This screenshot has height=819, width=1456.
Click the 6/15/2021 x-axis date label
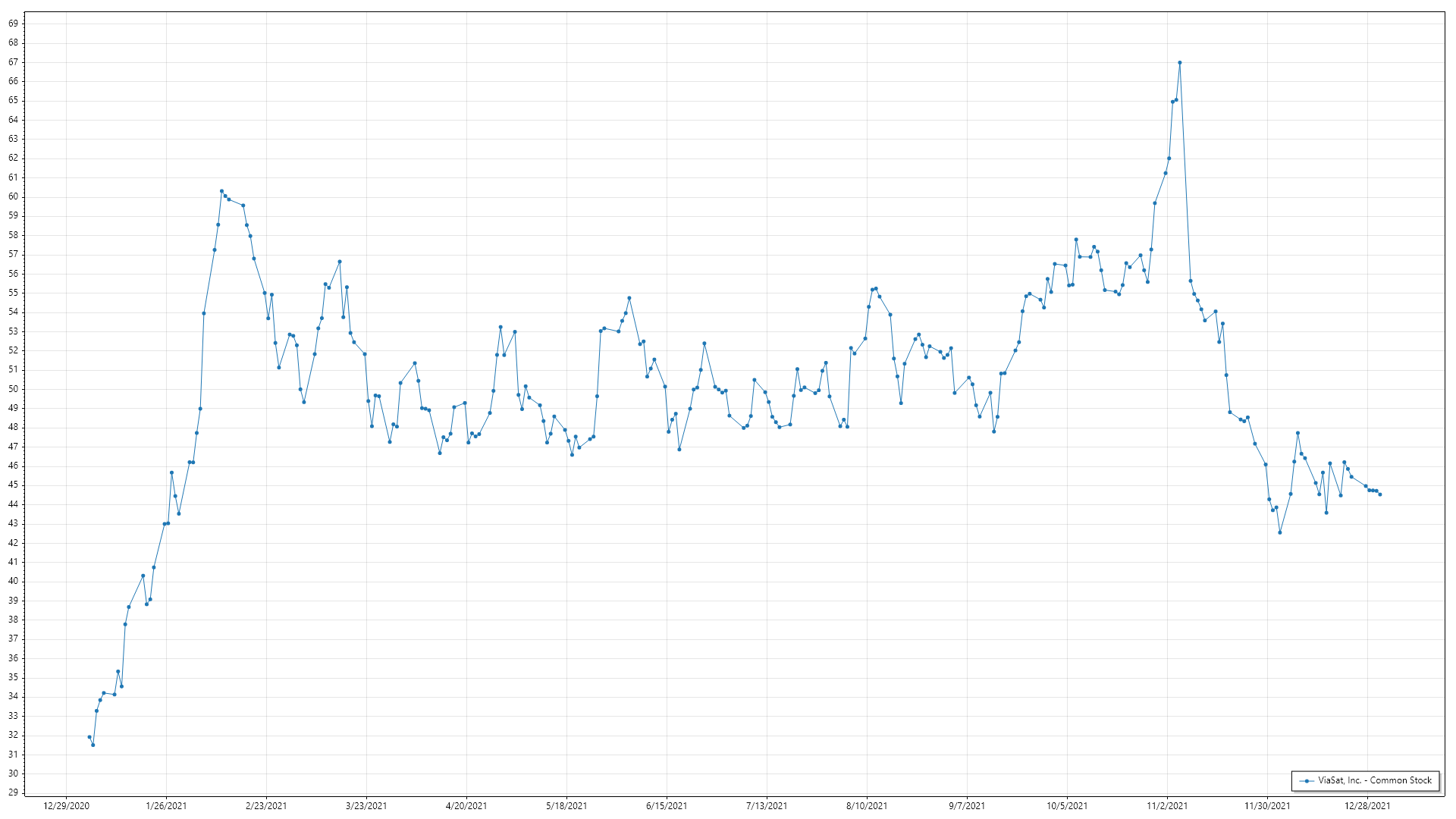pyautogui.click(x=667, y=805)
